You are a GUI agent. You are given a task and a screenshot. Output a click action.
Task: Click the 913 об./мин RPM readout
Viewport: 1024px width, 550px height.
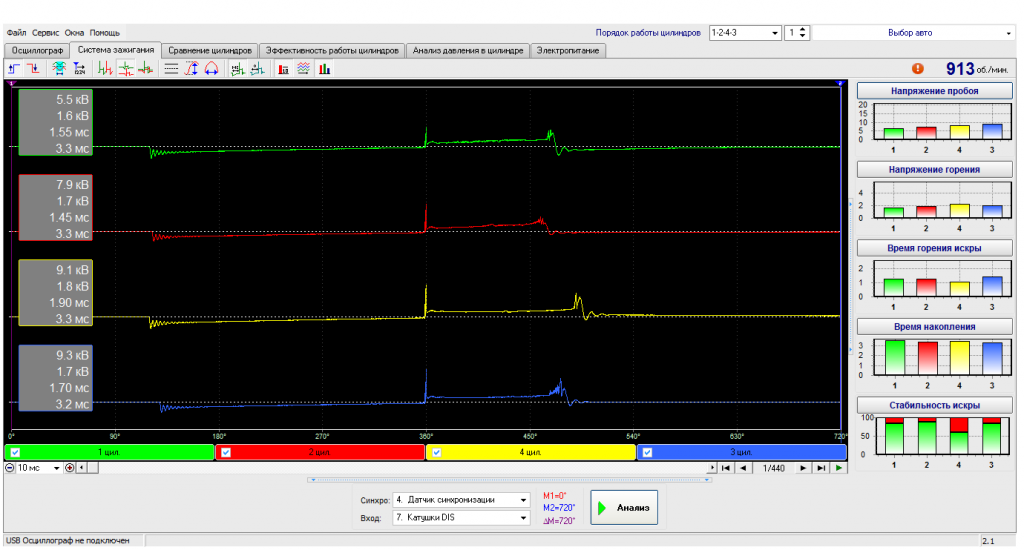coord(976,69)
